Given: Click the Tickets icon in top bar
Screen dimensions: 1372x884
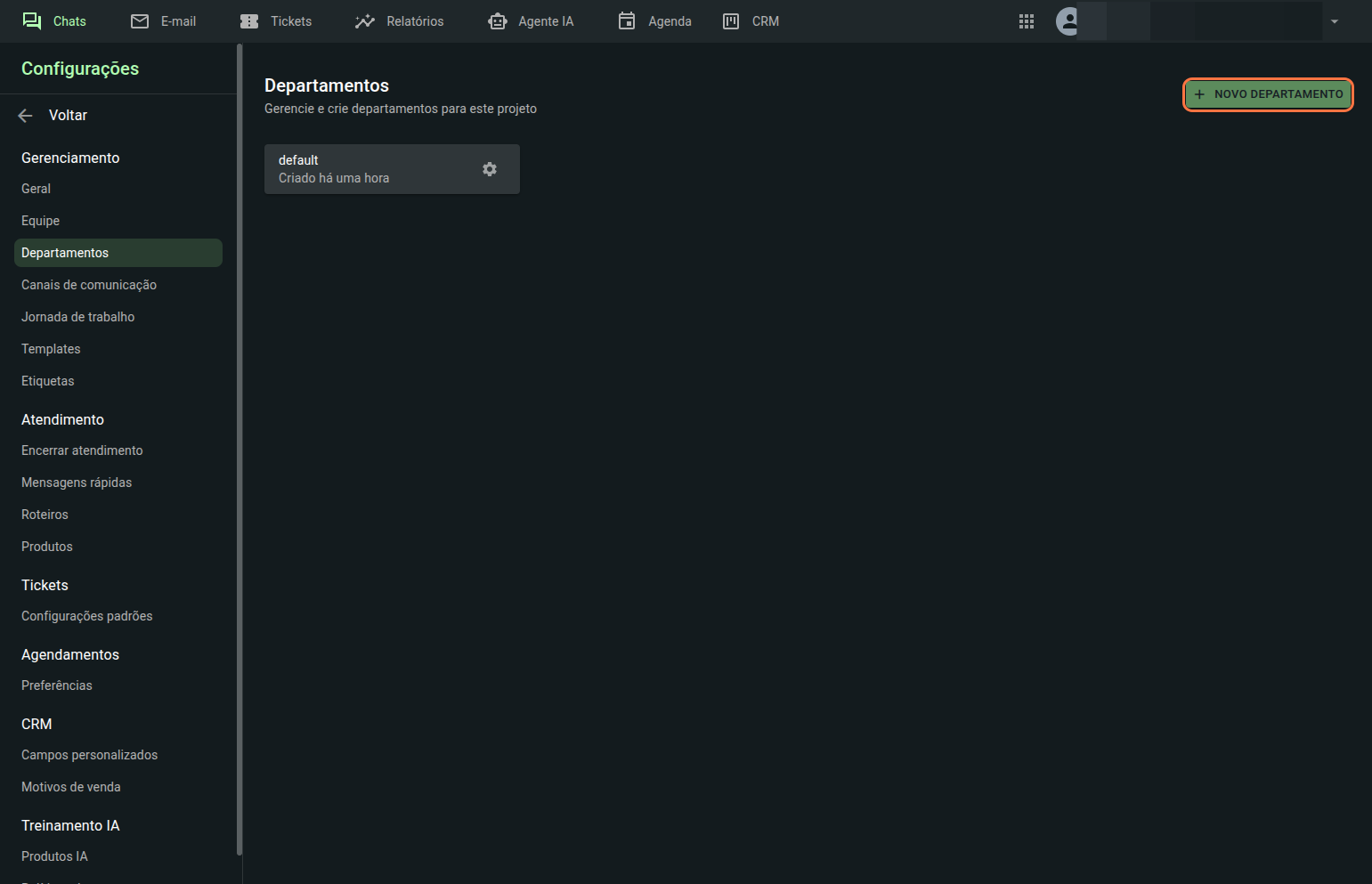Looking at the screenshot, I should [x=249, y=21].
